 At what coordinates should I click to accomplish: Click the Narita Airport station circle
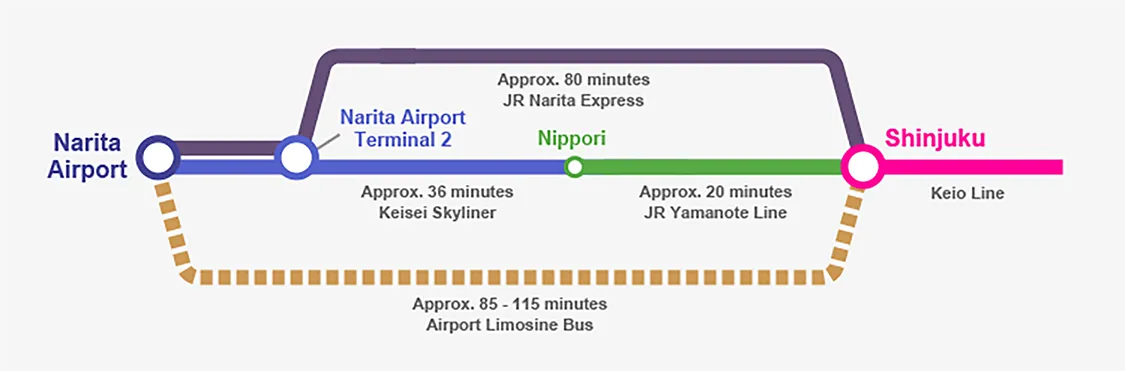click(x=159, y=158)
